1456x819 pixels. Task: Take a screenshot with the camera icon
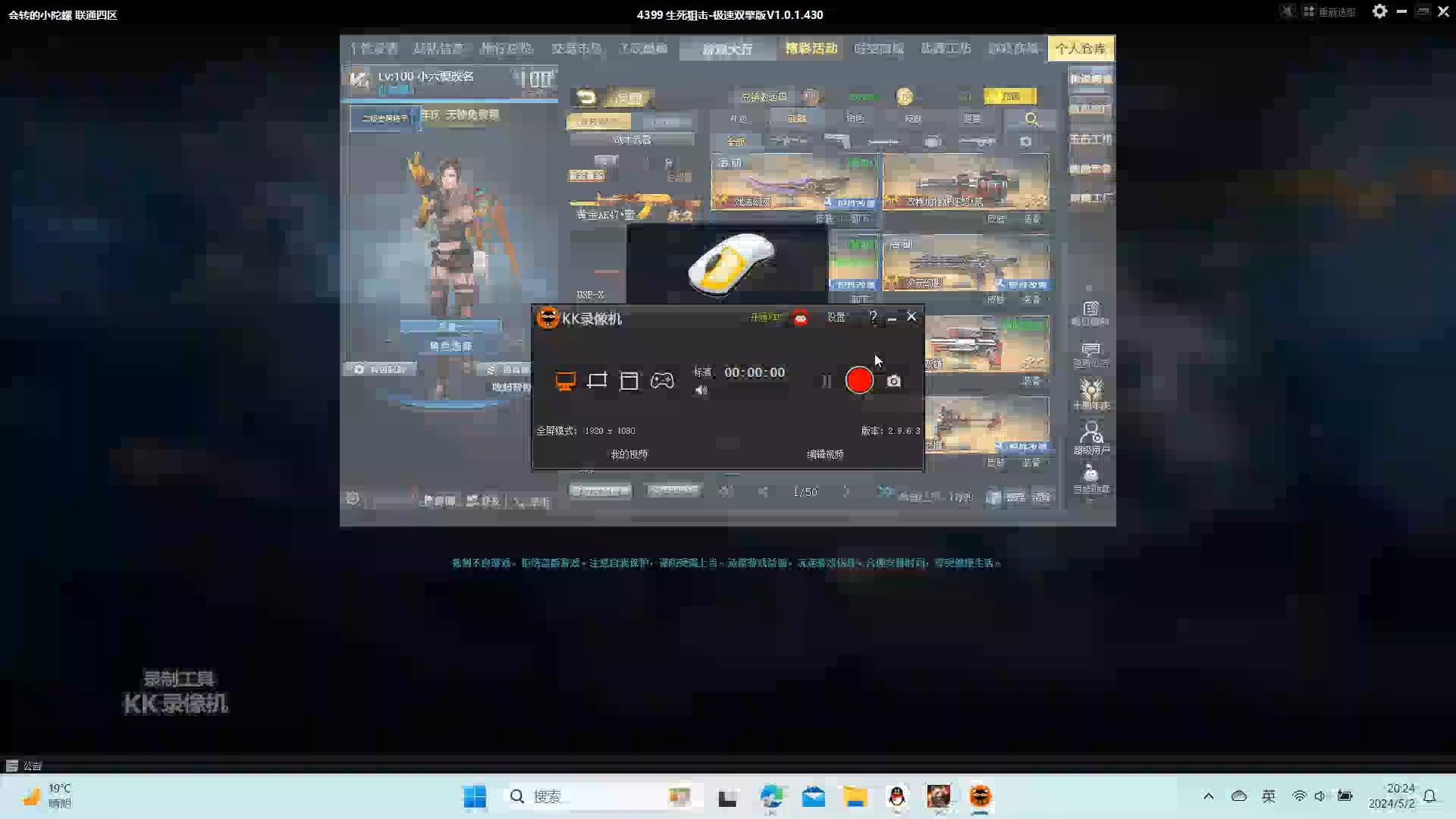point(894,381)
